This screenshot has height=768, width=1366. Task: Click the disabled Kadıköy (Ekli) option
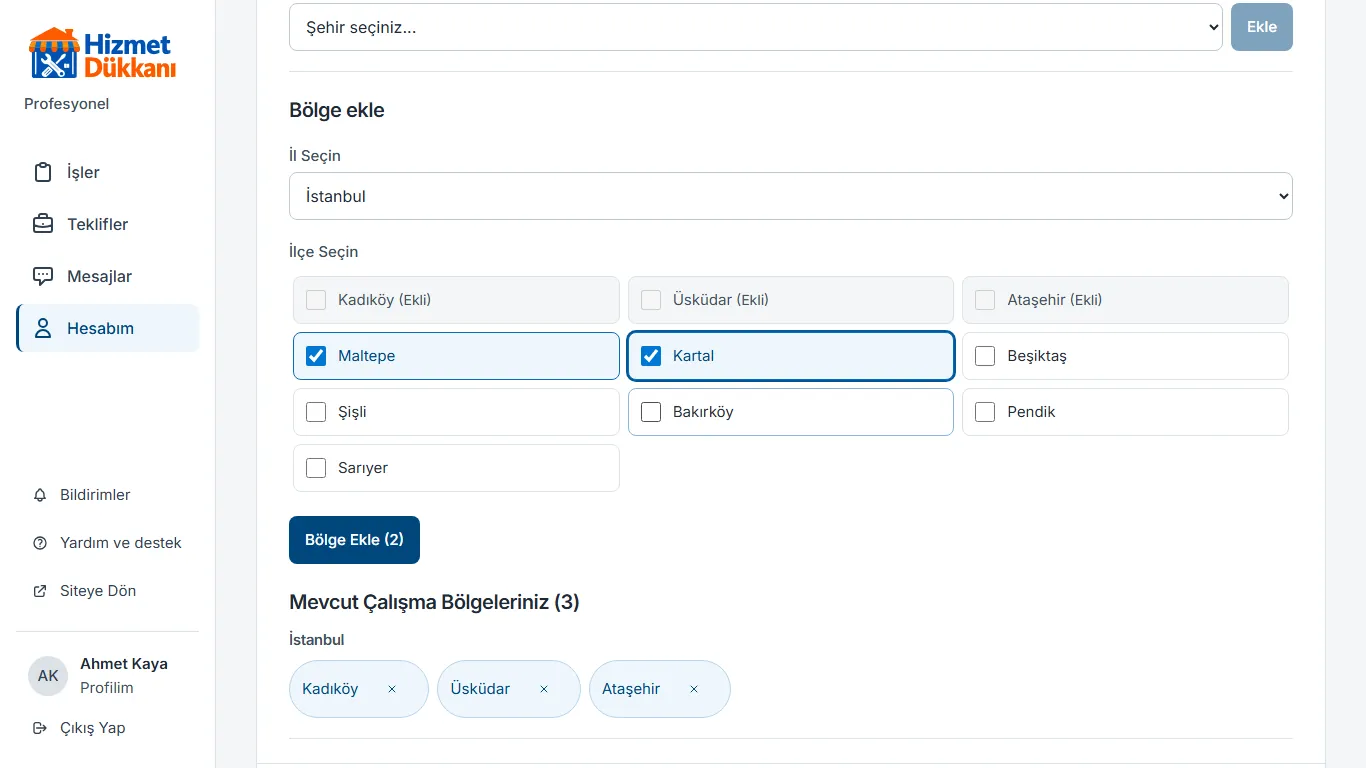(x=456, y=300)
